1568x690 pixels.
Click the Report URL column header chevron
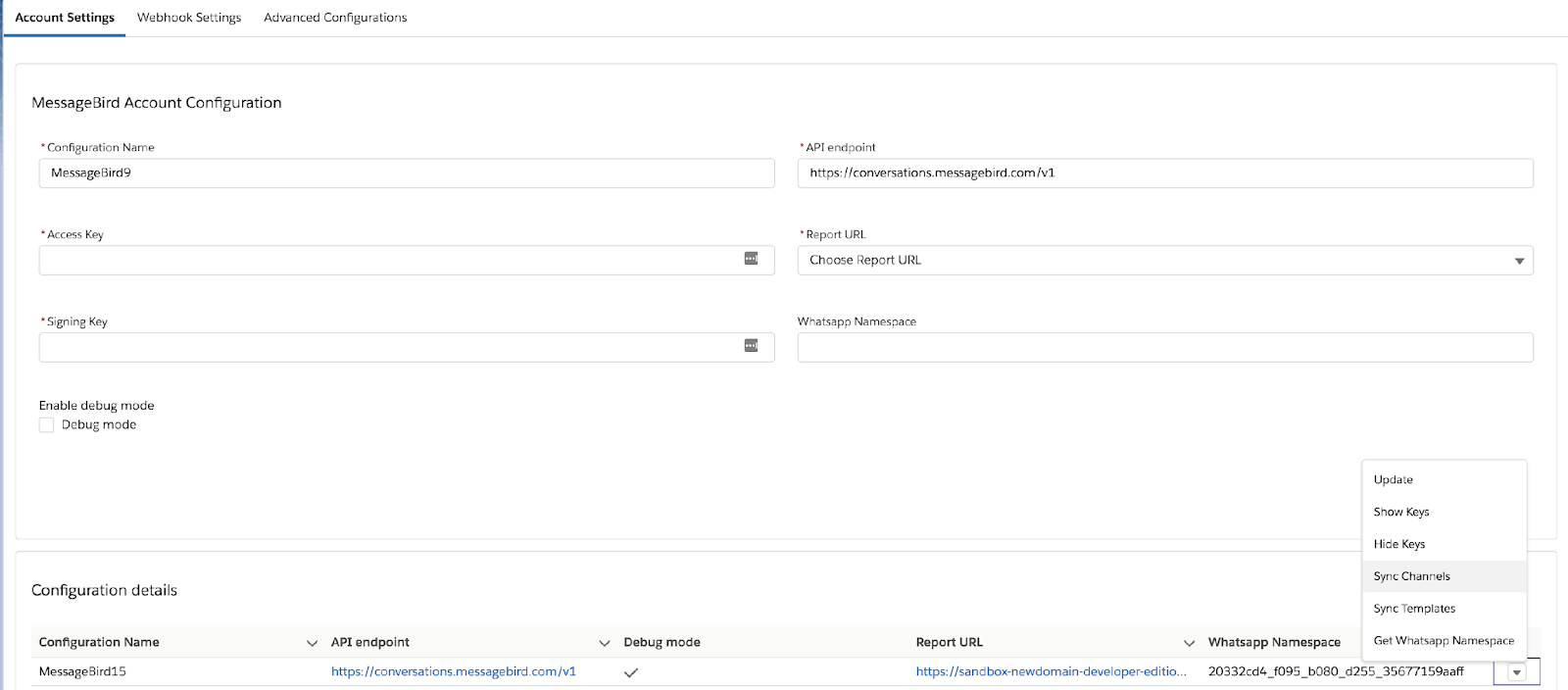(x=1189, y=643)
